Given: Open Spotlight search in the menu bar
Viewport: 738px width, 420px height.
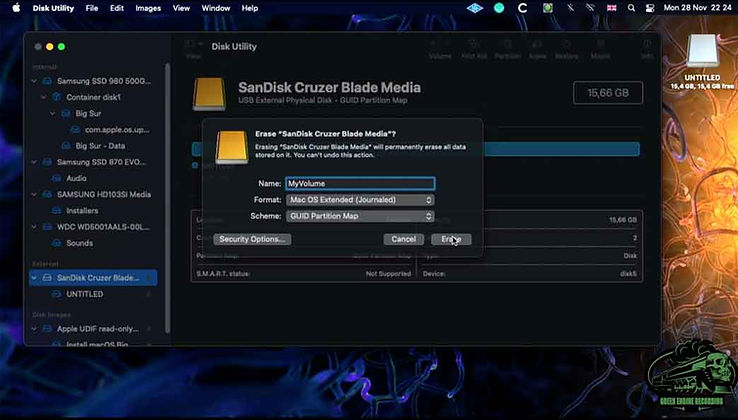Looking at the screenshot, I should pos(632,8).
